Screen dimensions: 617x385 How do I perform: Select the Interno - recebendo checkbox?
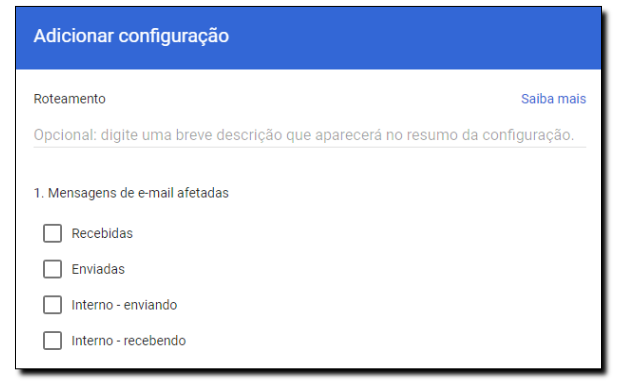pyautogui.click(x=52, y=341)
